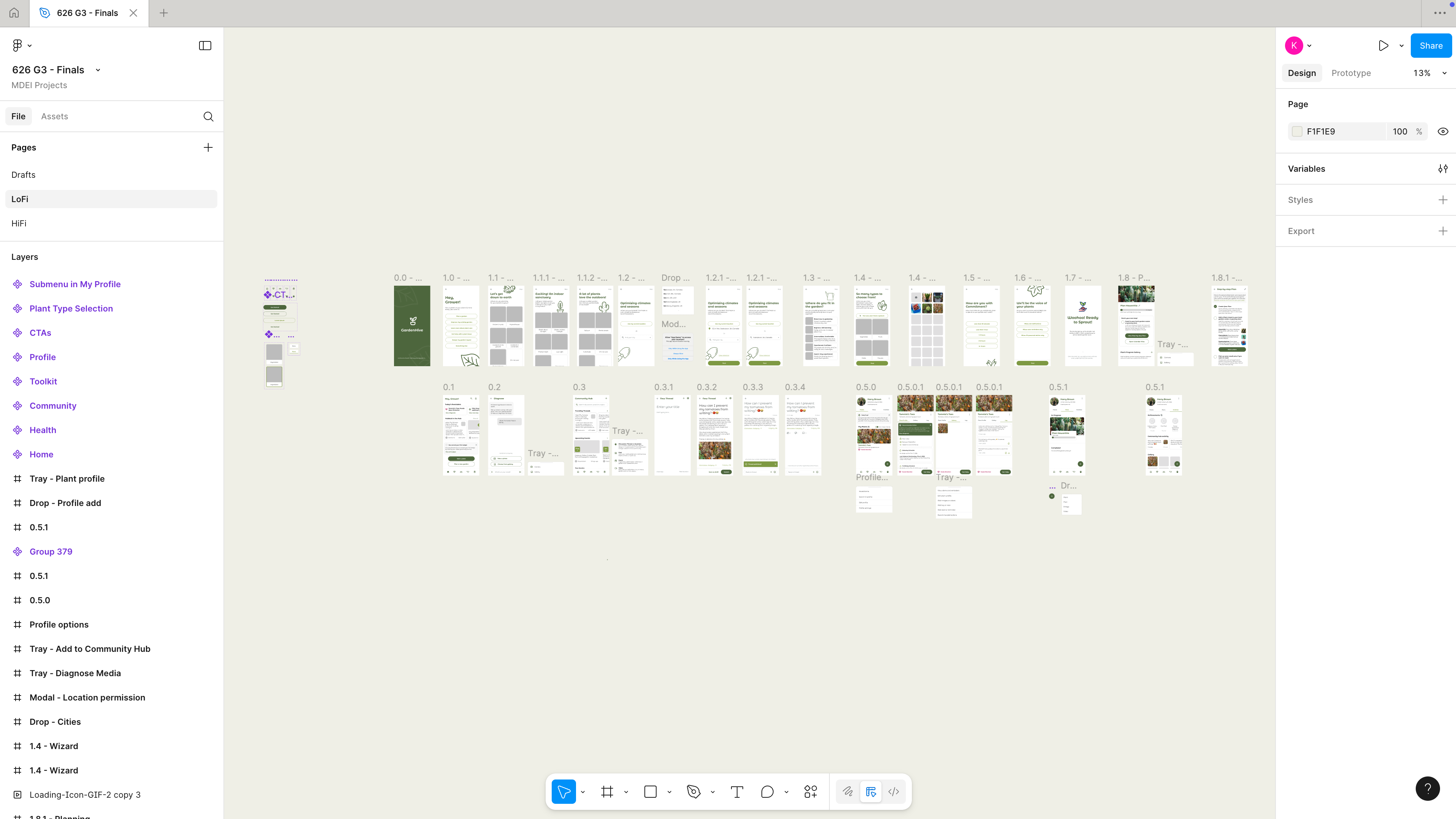Click the blue Share button

point(1431,46)
